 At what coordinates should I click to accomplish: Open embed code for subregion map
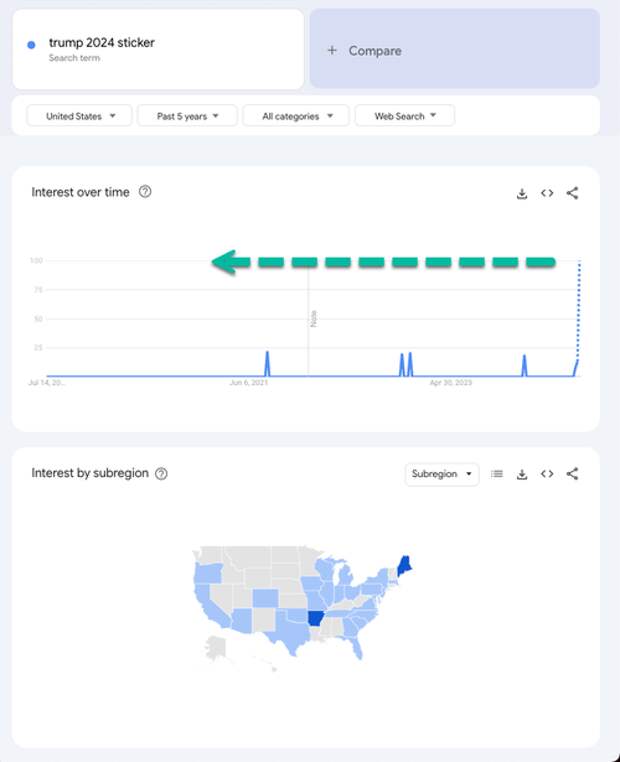(547, 474)
